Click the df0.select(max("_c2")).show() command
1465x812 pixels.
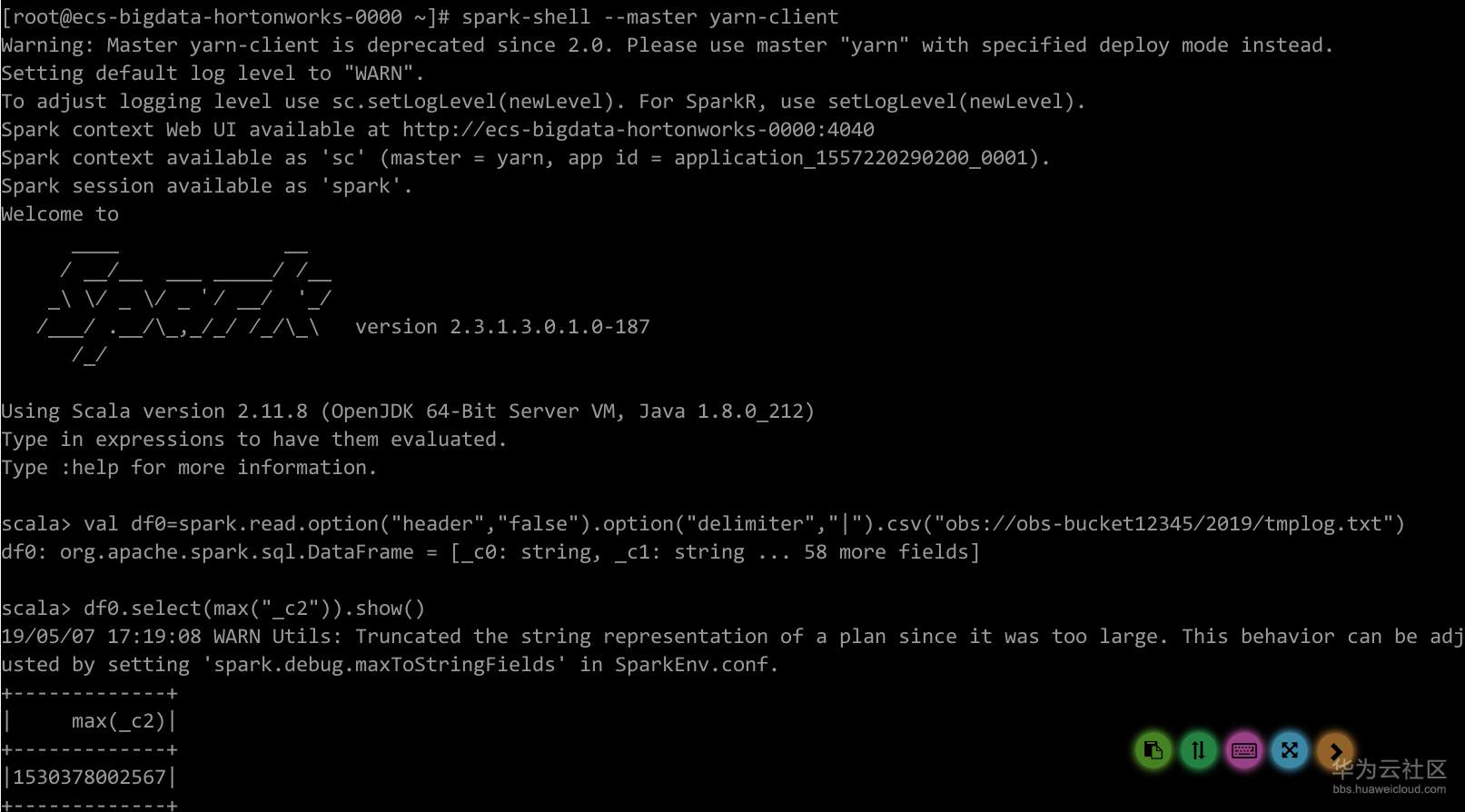(254, 609)
